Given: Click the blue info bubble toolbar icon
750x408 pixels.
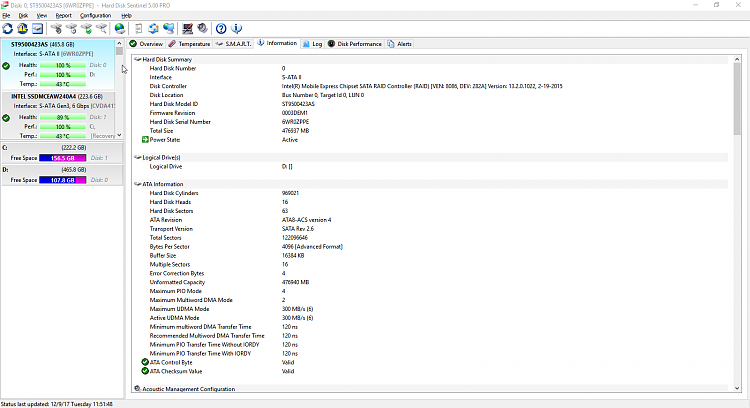Looking at the screenshot, I should [x=236, y=29].
